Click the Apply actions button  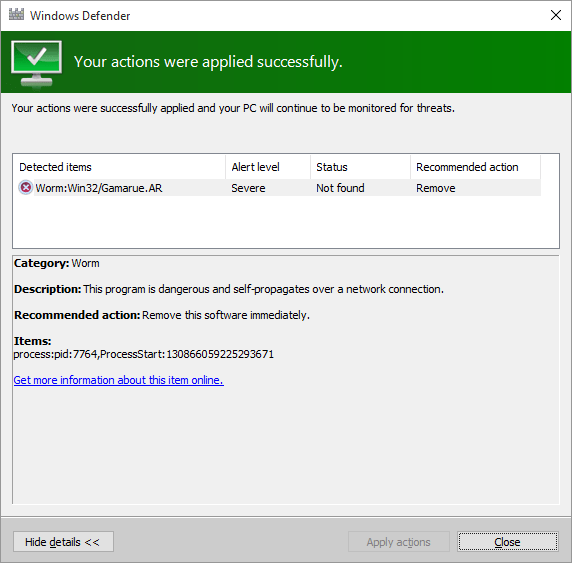coord(398,542)
